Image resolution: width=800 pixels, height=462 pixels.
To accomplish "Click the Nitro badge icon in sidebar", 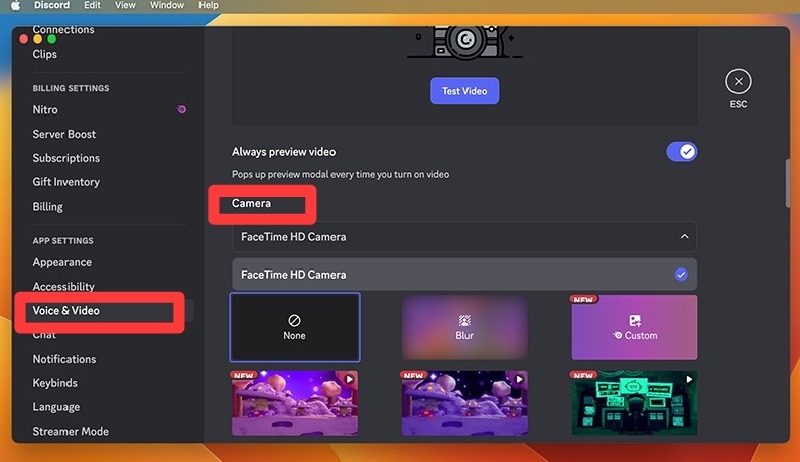I will point(181,110).
